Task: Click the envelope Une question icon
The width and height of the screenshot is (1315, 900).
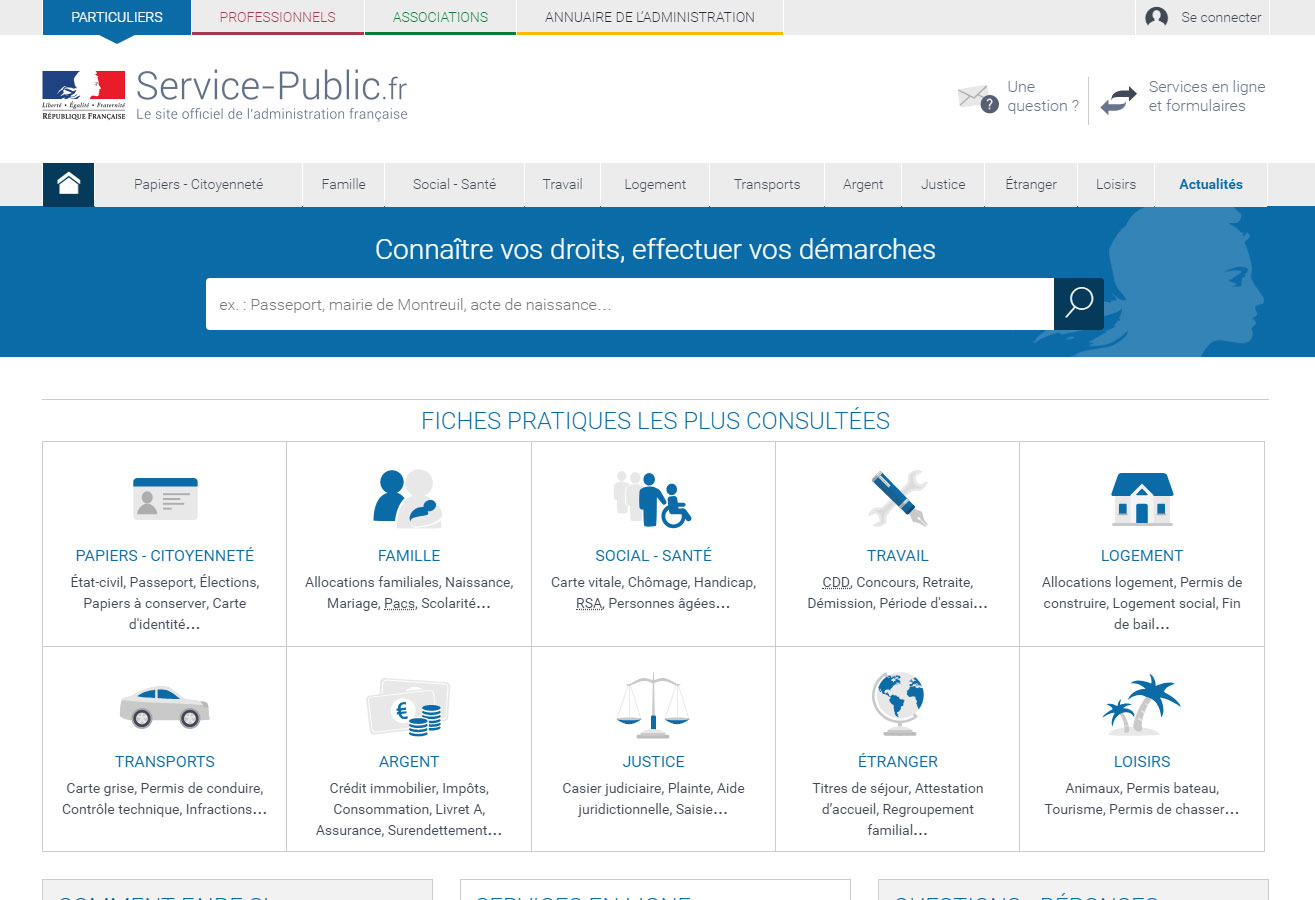Action: [x=977, y=98]
